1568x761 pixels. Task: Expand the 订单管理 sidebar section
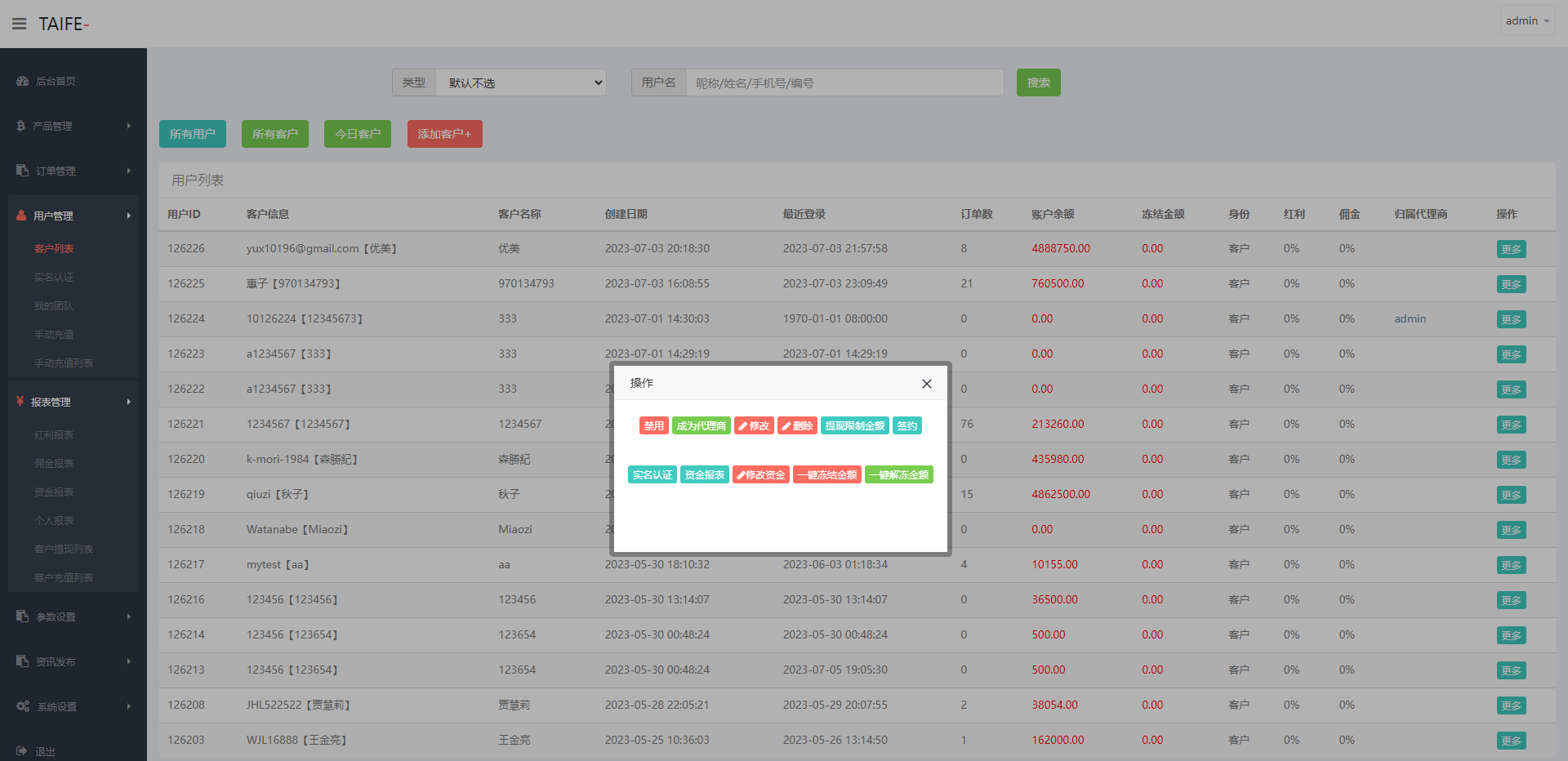point(73,171)
